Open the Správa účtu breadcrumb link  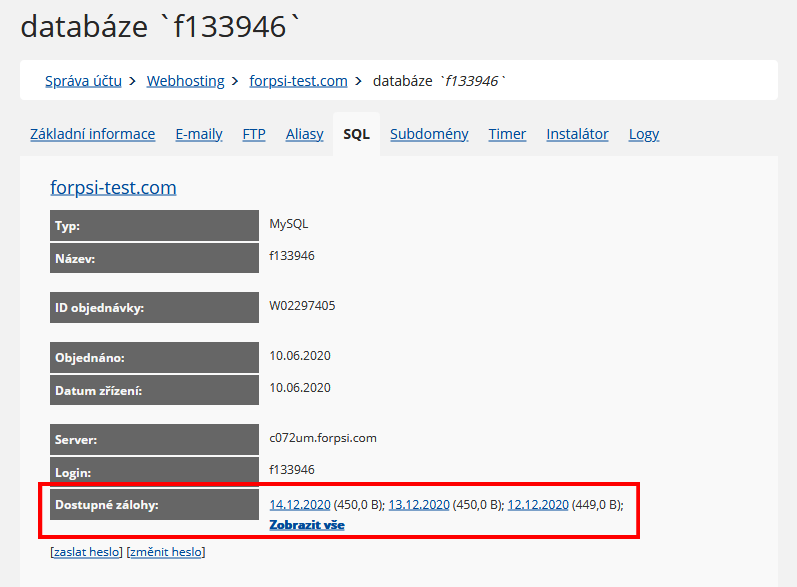[x=83, y=81]
